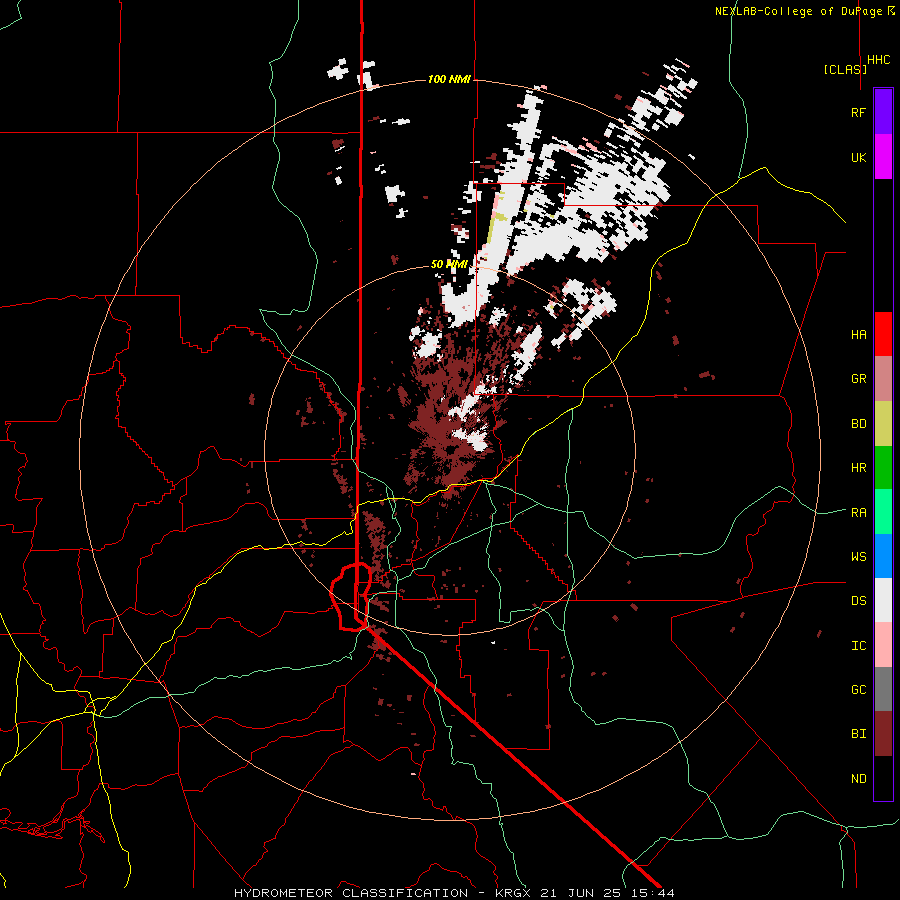The width and height of the screenshot is (900, 900).
Task: Click the DS white legend swatch
Action: point(883,600)
